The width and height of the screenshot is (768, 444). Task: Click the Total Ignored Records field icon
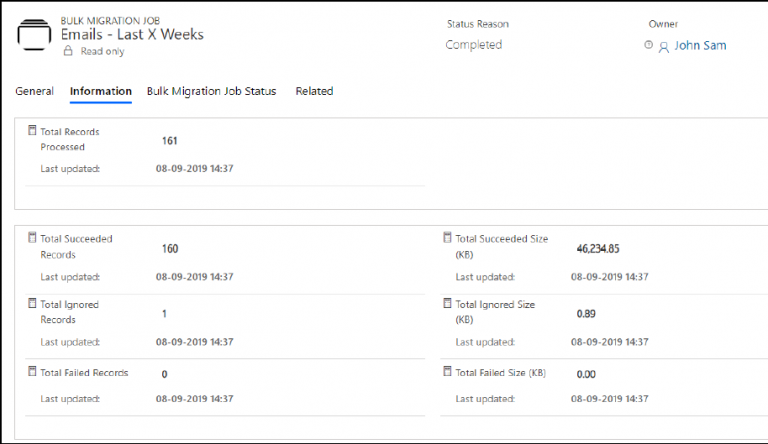click(x=32, y=304)
